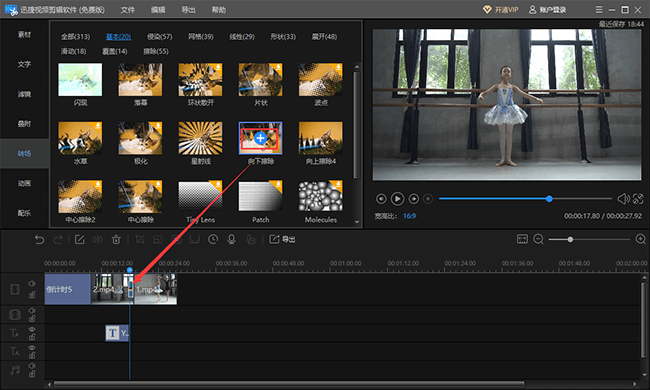Select the Tiny Lens transition thumbnail
650x390 pixels.
(200, 196)
